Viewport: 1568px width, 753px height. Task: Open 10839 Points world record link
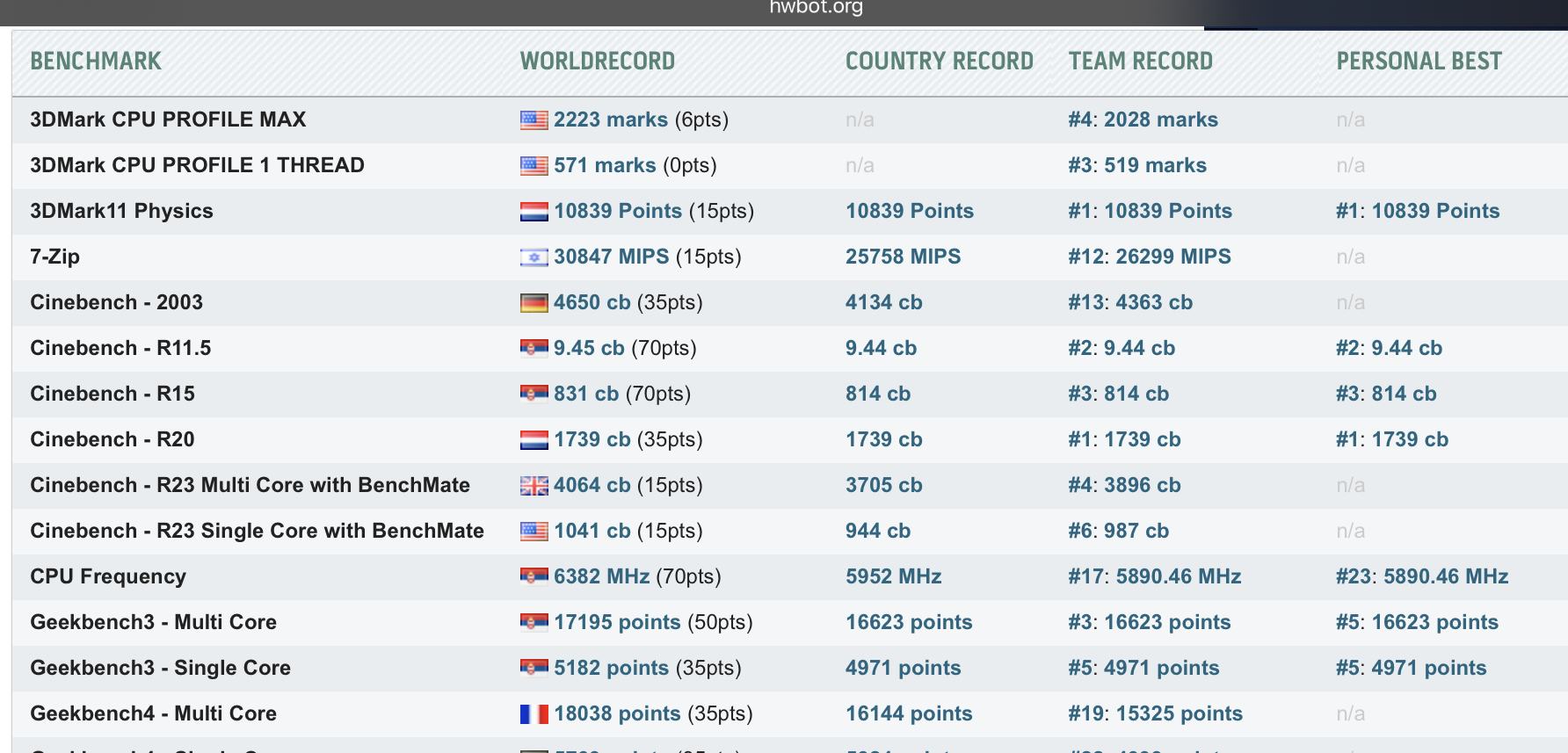[618, 211]
